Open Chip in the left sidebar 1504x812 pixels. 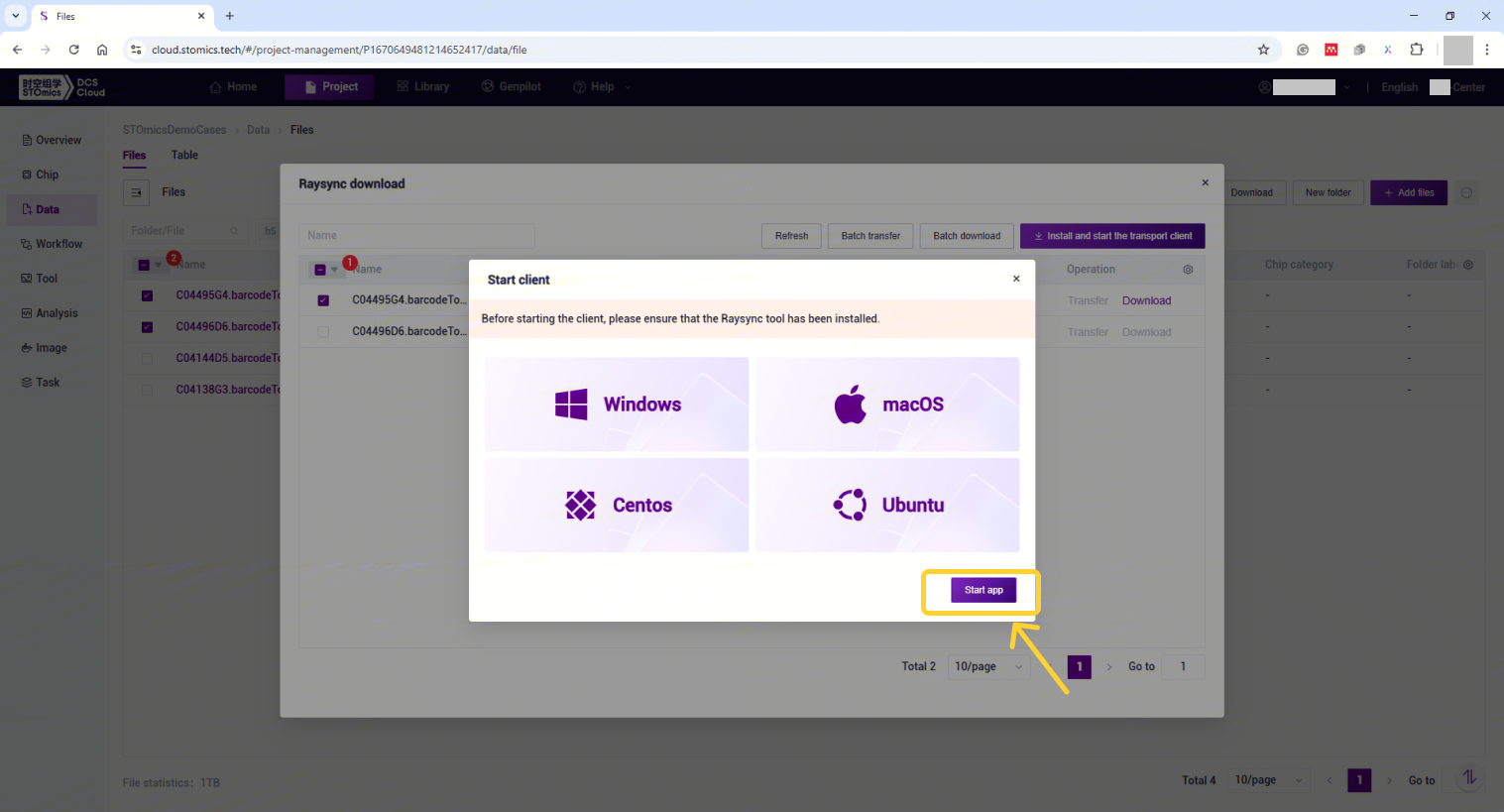click(x=52, y=174)
